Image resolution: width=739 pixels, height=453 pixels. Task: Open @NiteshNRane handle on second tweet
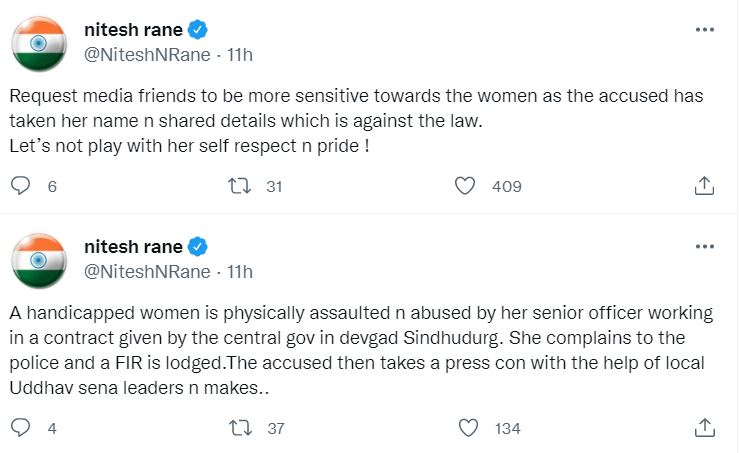coord(147,271)
